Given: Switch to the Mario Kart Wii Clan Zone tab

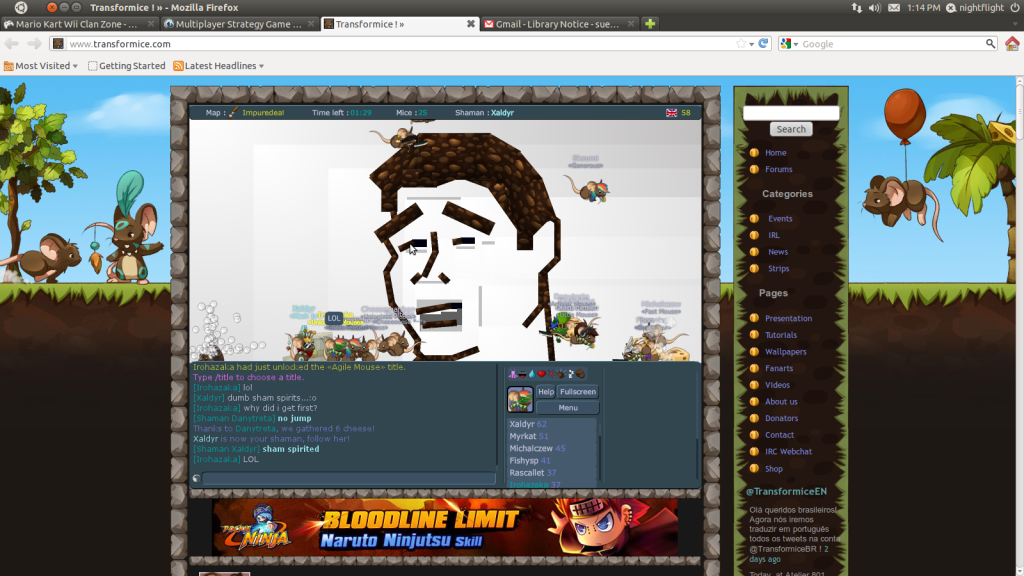Looking at the screenshot, I should 80,24.
